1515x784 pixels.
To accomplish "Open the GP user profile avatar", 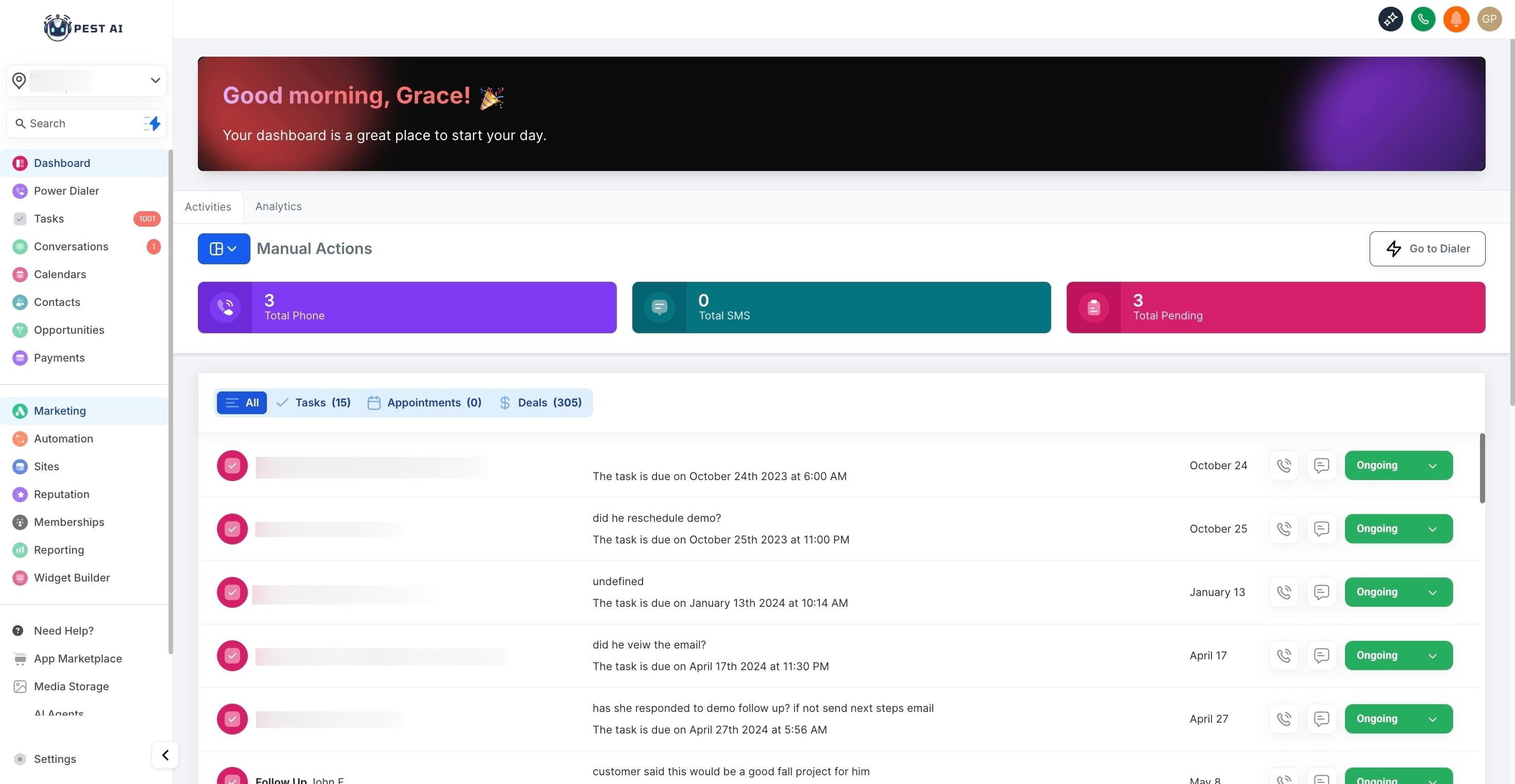I will click(x=1489, y=20).
